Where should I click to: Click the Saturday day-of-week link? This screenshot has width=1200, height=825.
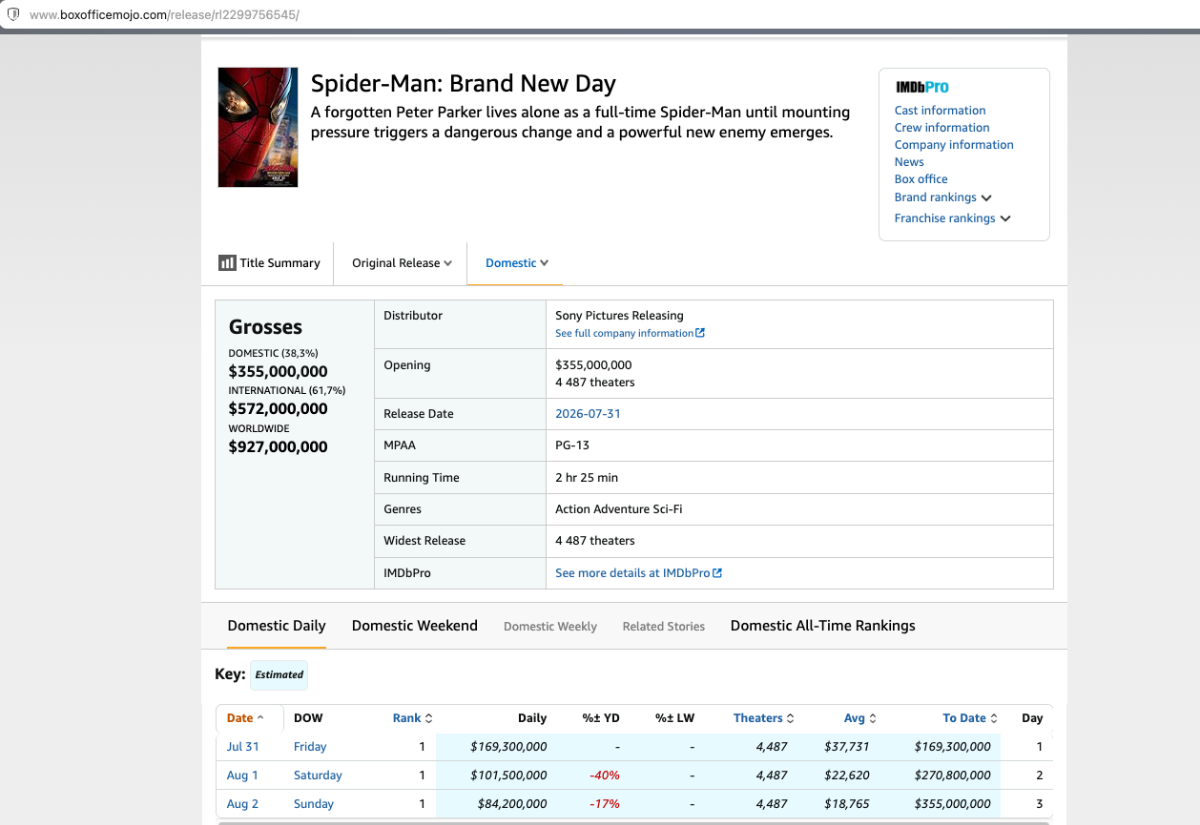pos(318,776)
